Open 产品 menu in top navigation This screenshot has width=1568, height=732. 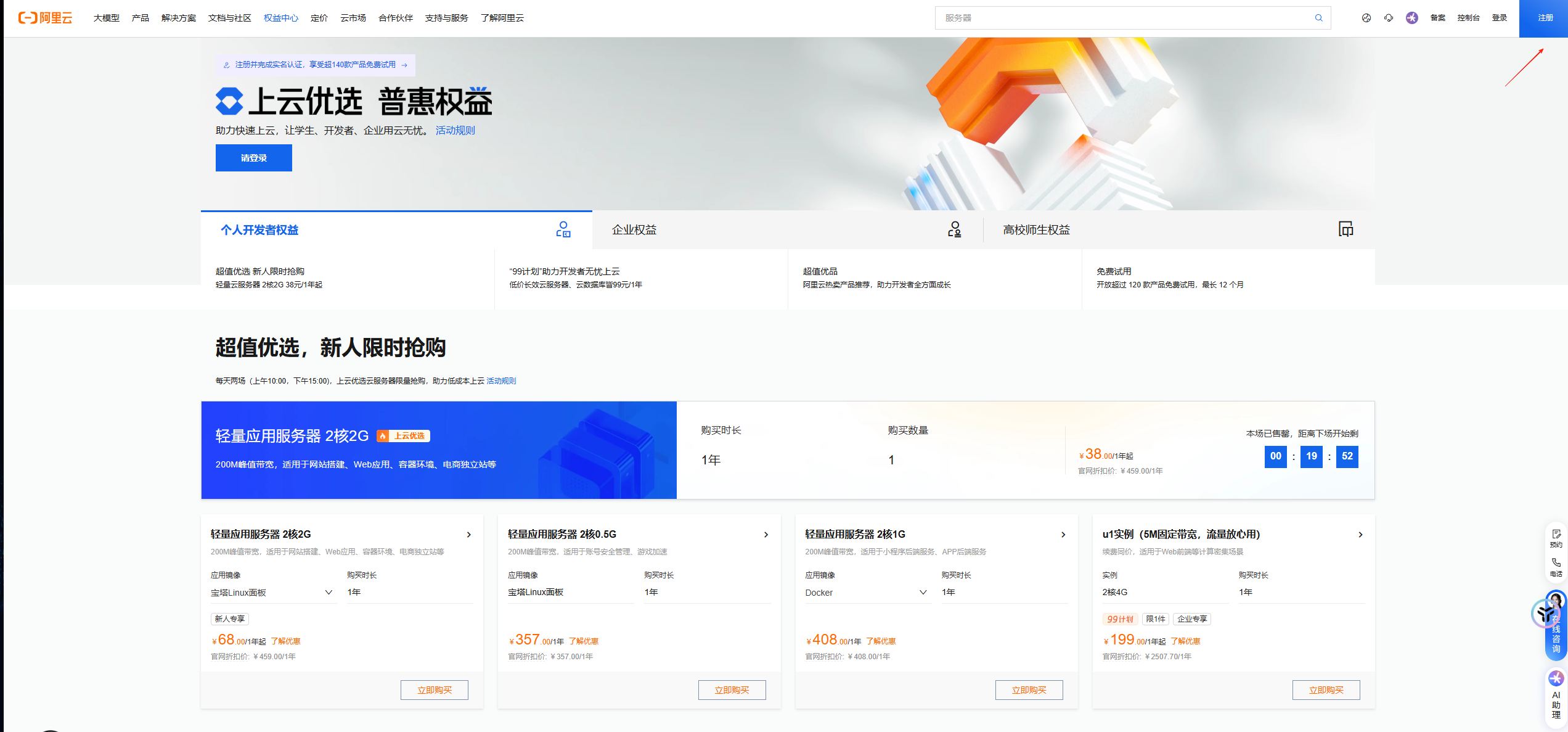(x=140, y=18)
